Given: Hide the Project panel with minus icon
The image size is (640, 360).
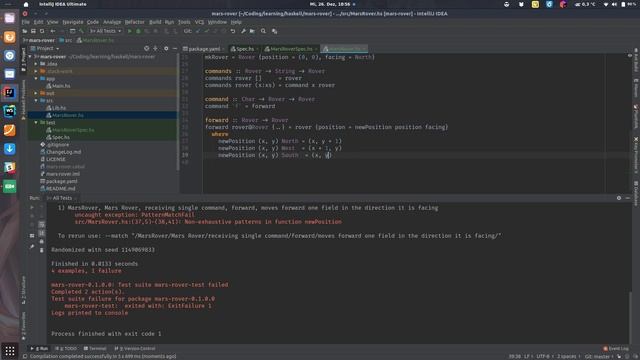Looking at the screenshot, I should click(175, 48).
